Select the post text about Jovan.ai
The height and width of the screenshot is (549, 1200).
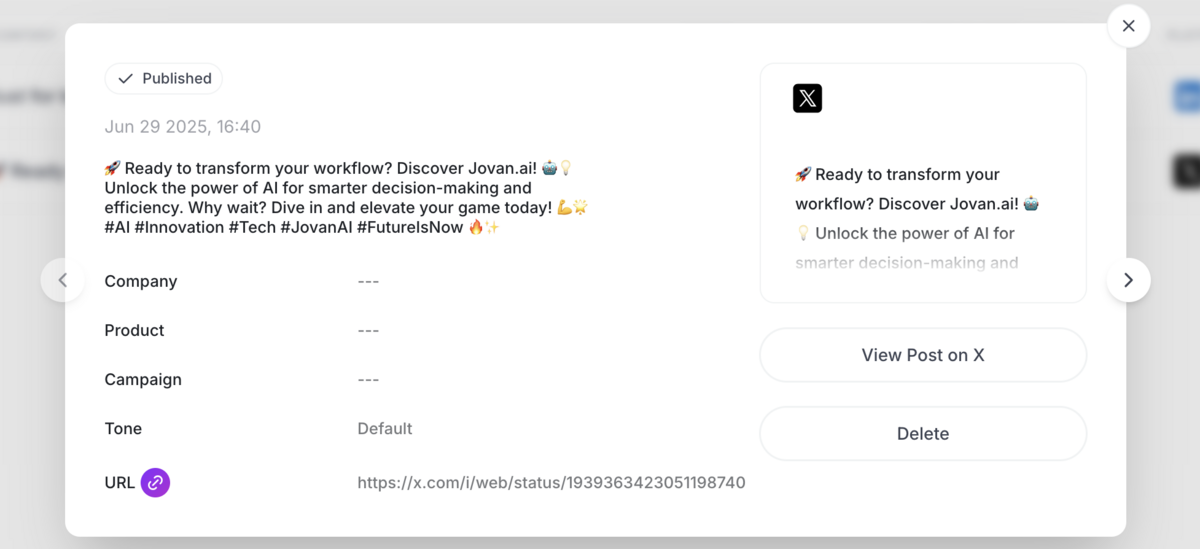(346, 198)
